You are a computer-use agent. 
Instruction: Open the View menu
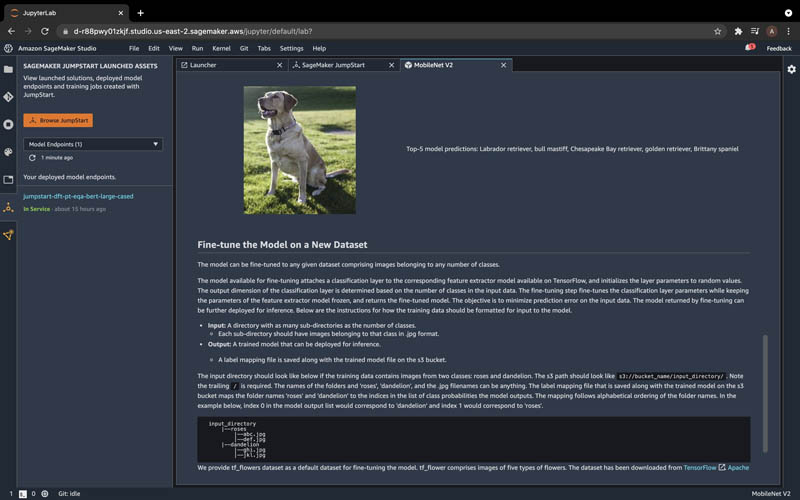tap(176, 48)
